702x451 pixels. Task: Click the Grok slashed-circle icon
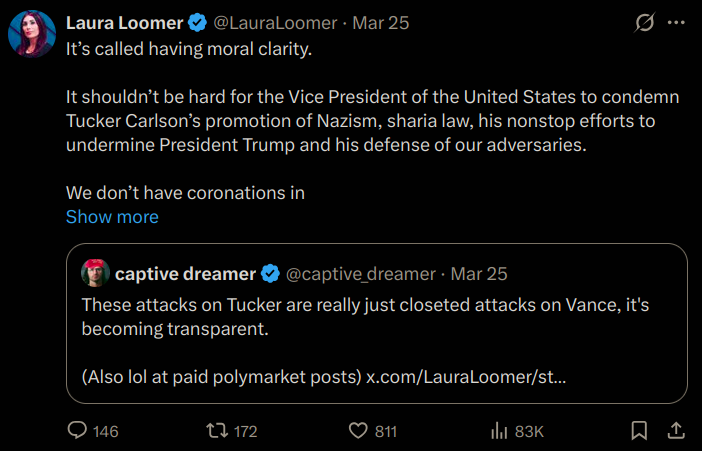[645, 22]
